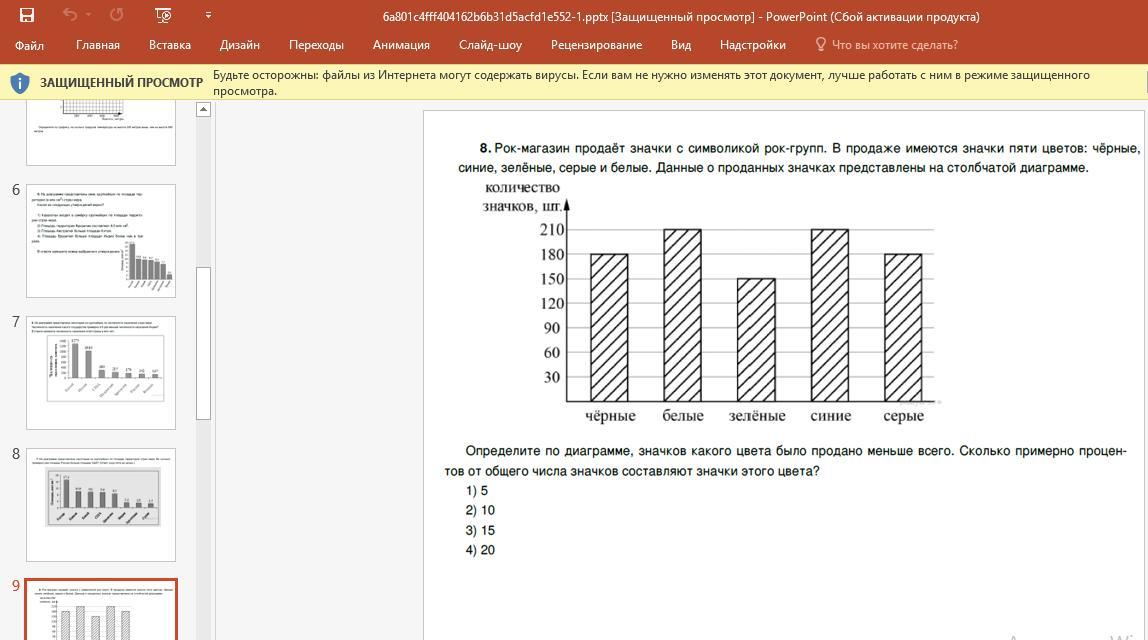Open the Вставка ribbon tab
The height and width of the screenshot is (640, 1148).
click(169, 45)
